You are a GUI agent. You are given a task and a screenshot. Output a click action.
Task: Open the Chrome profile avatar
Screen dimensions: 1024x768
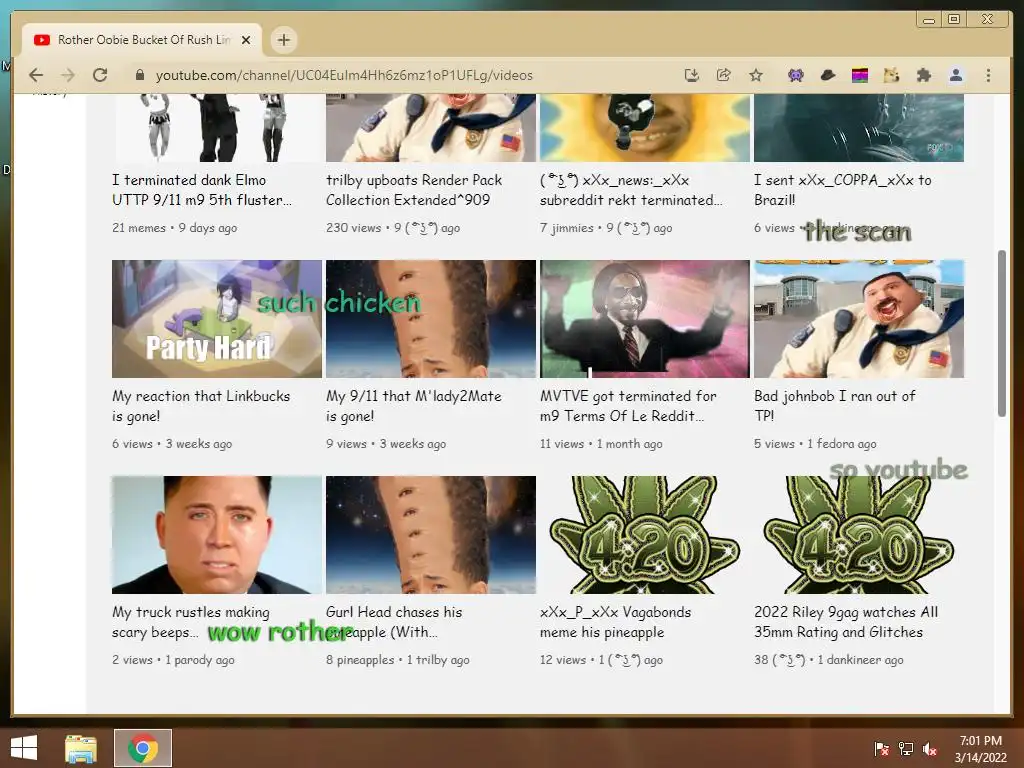click(956, 75)
